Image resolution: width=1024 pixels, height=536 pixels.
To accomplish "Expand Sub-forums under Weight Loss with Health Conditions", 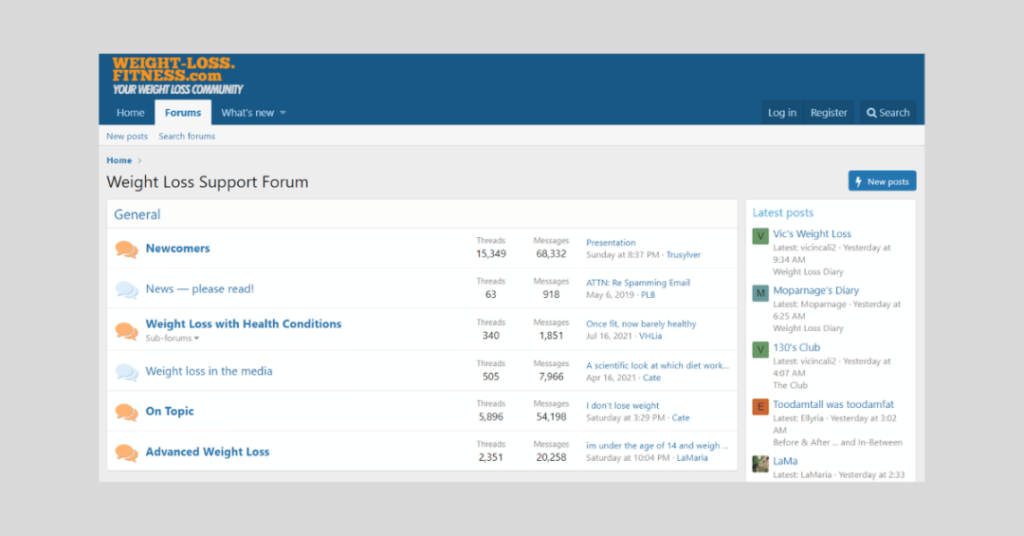I will click(172, 338).
